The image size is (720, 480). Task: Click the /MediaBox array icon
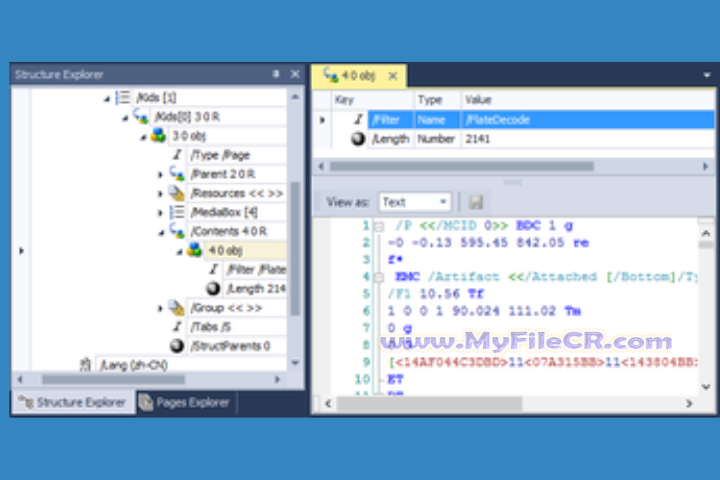click(177, 212)
